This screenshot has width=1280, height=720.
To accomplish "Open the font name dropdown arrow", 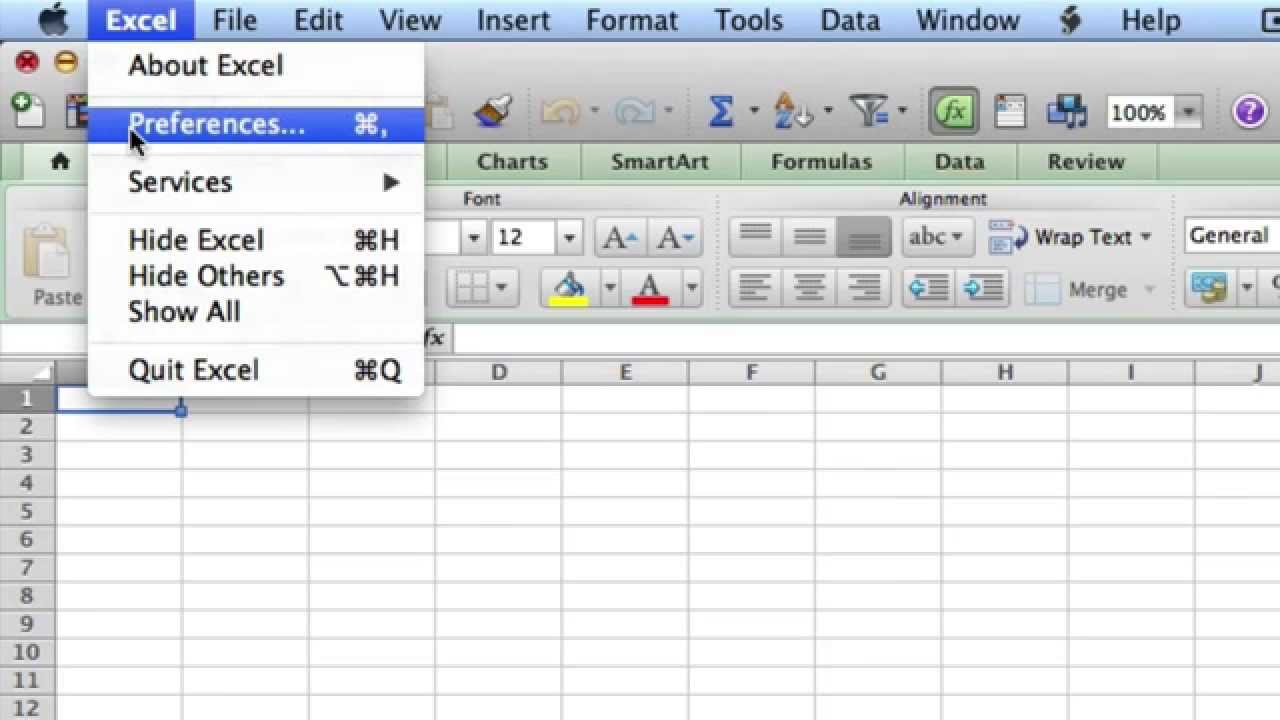I will (474, 238).
